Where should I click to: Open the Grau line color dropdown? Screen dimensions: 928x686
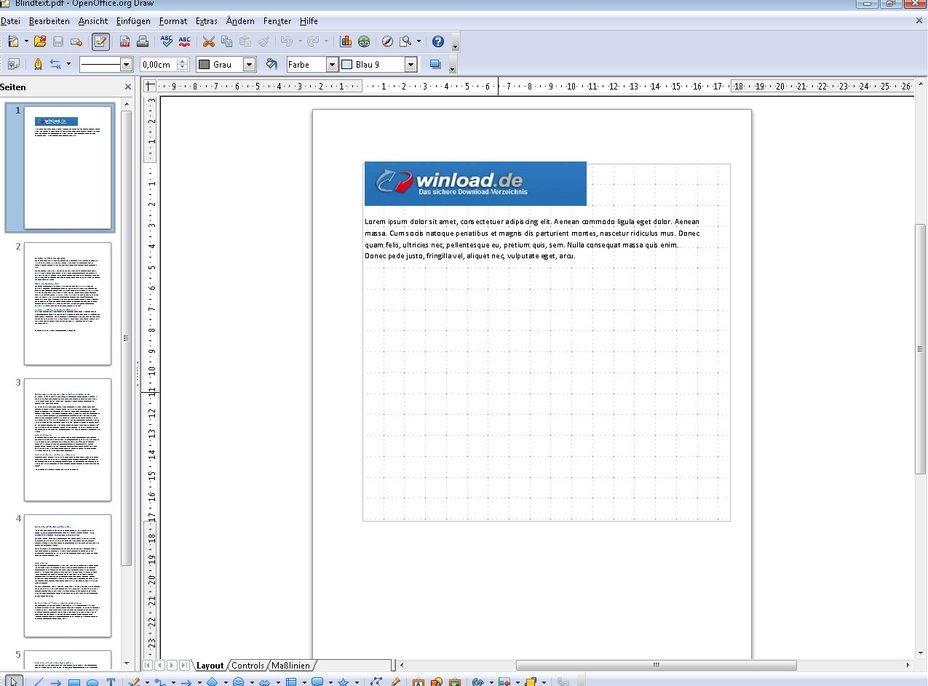pyautogui.click(x=249, y=65)
